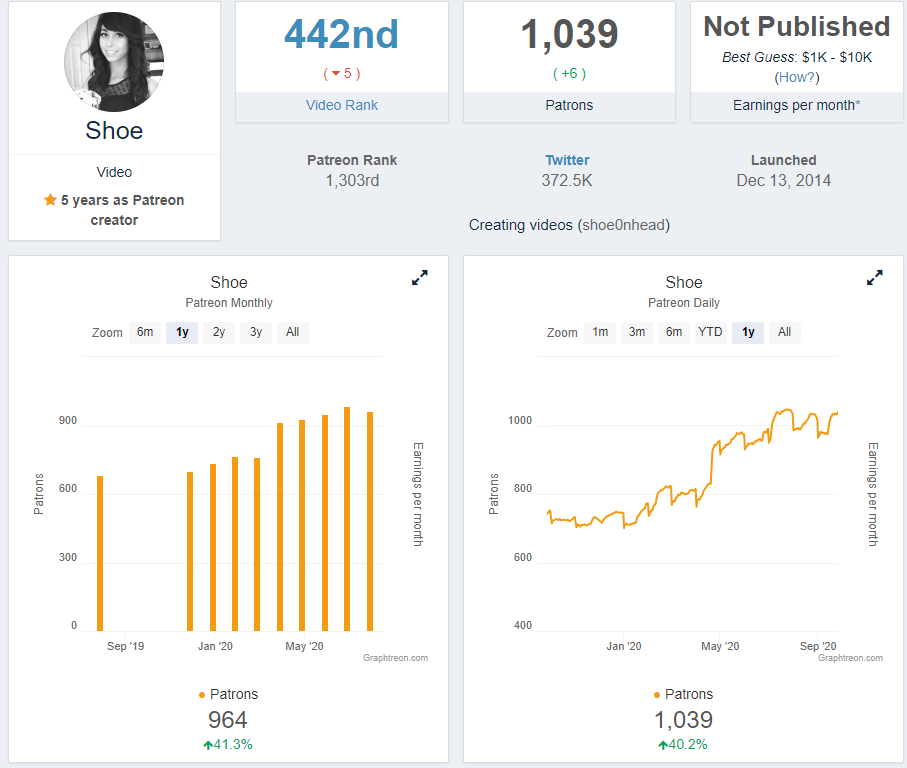Set Monthly chart zoom to All
Viewport: 907px width, 768px height.
[x=293, y=333]
